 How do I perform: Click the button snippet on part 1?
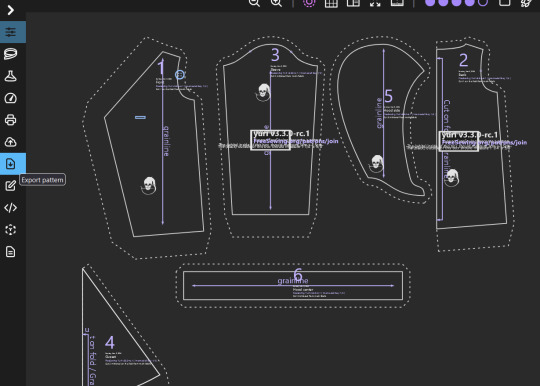pyautogui.click(x=179, y=74)
